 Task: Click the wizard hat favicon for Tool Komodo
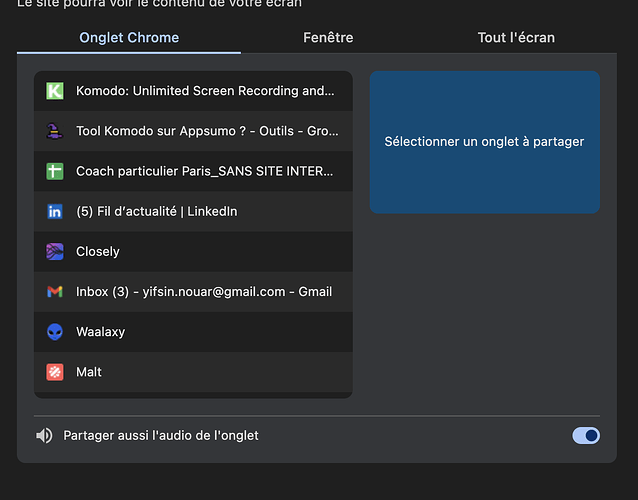(55, 131)
